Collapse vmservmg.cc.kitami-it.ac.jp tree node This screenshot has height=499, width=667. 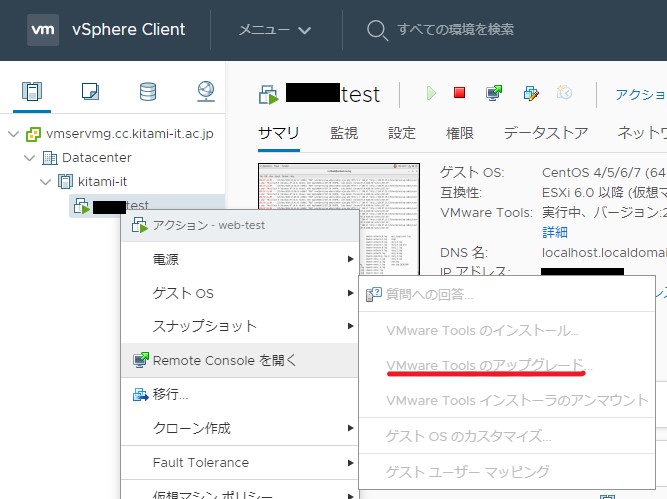tap(14, 134)
